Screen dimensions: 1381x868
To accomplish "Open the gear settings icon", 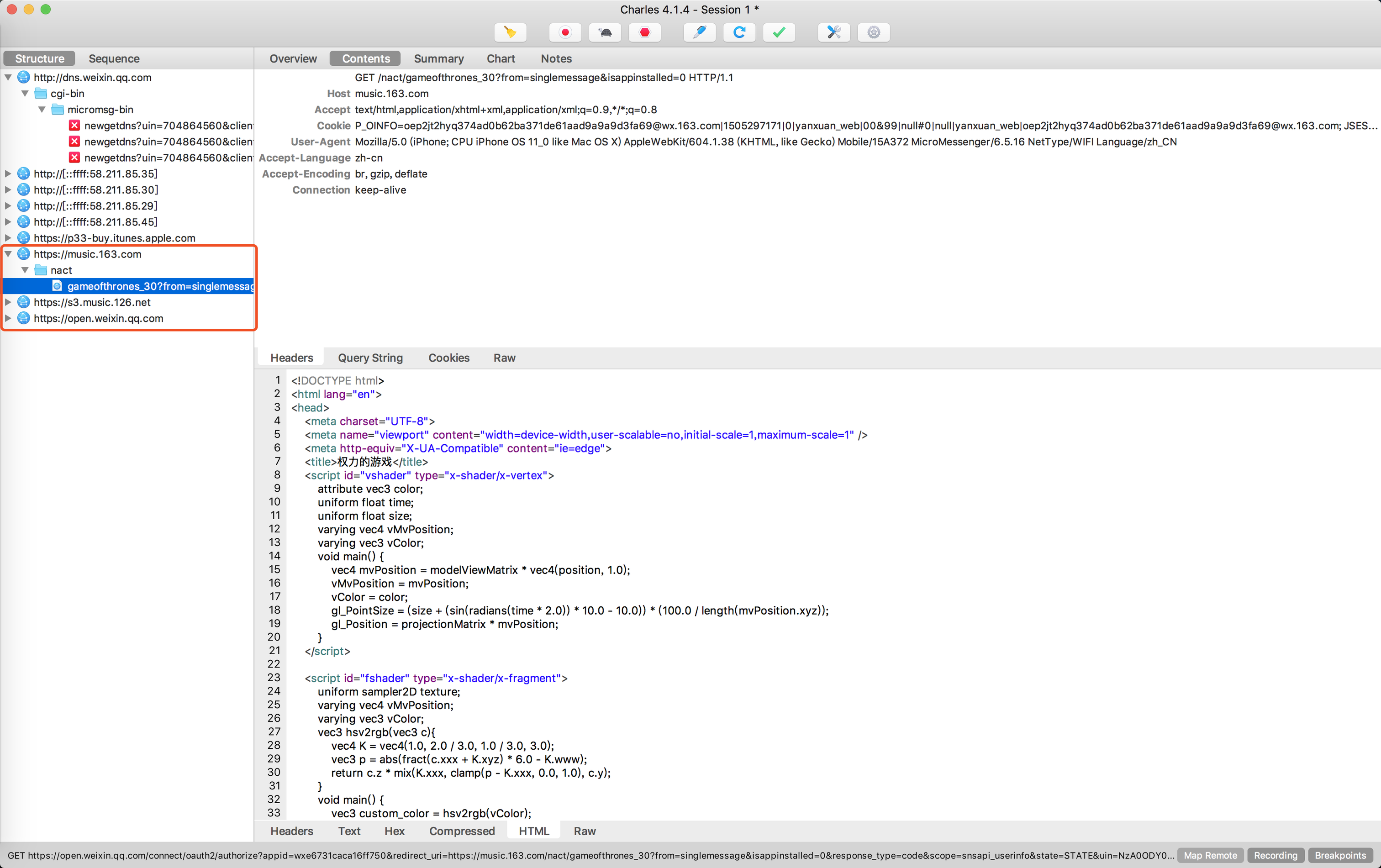I will tap(874, 33).
